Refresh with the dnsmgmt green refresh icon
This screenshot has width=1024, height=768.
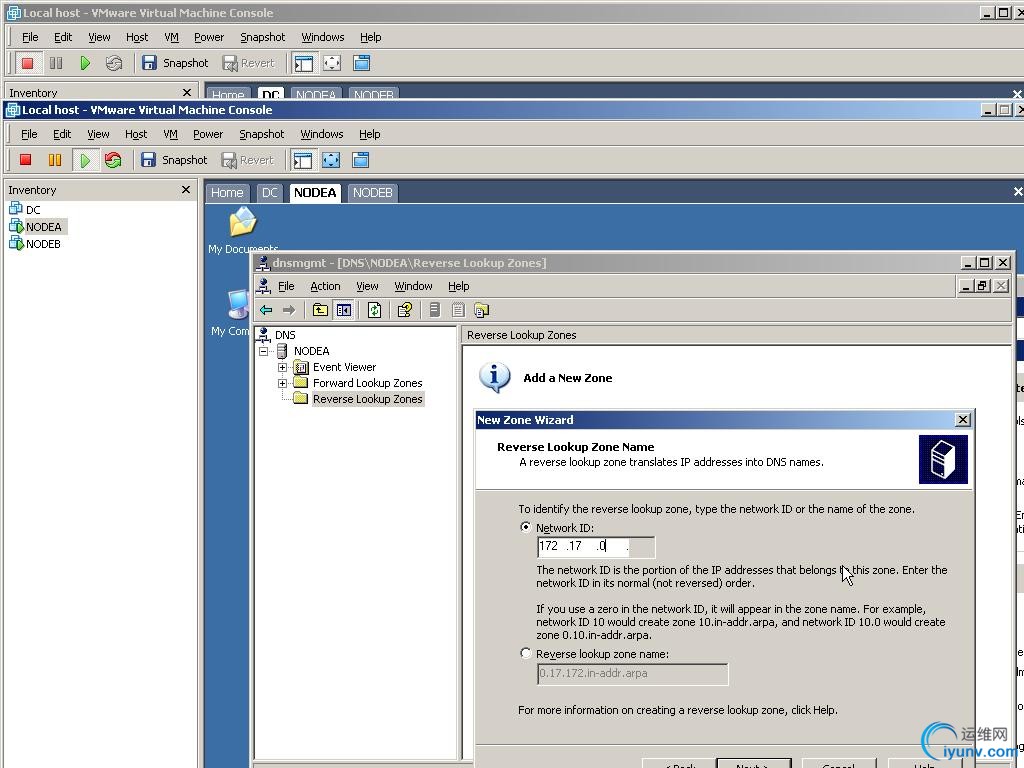coord(374,310)
